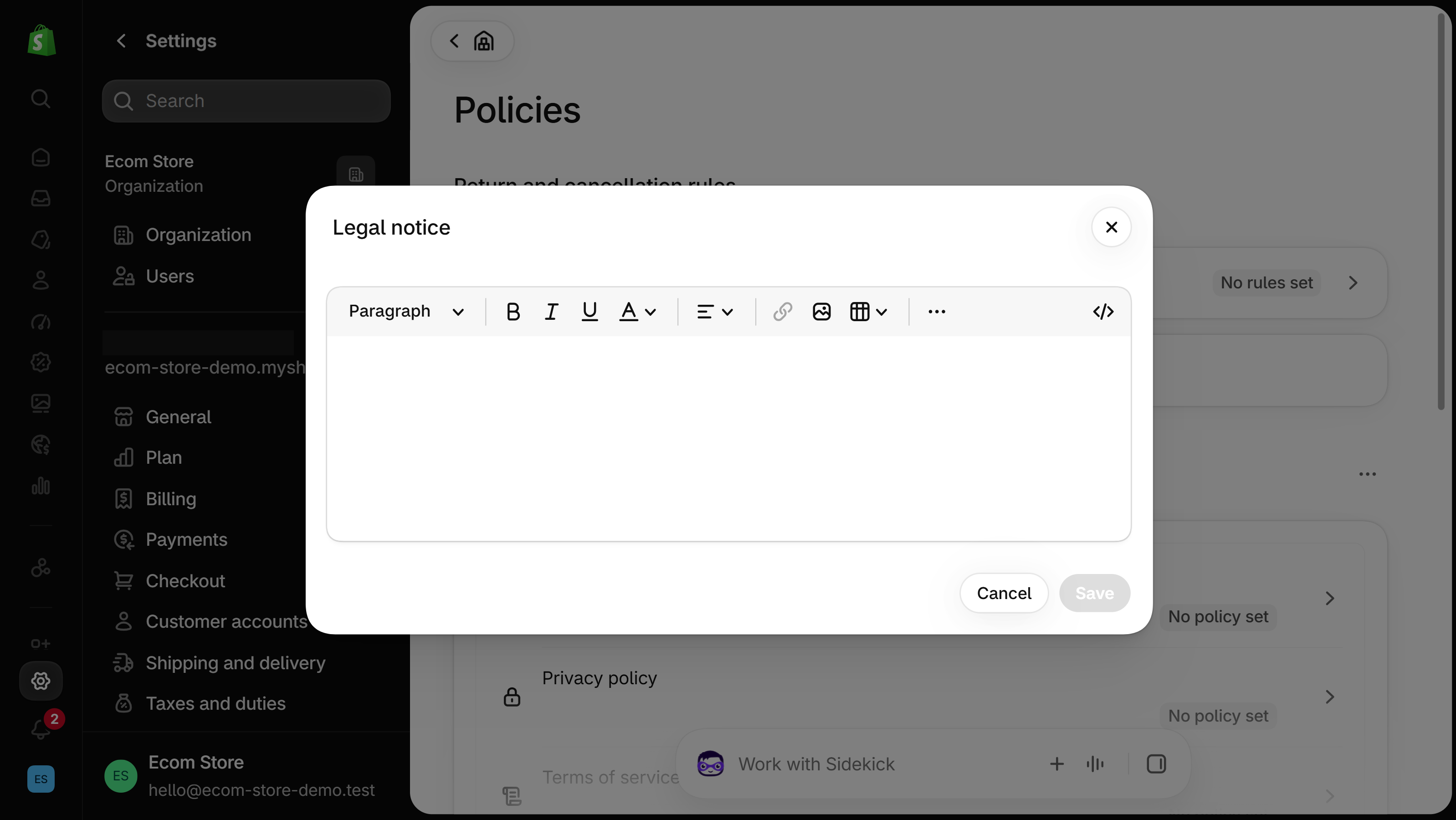Click the insert image icon
Viewport: 1456px width, 820px height.
[821, 312]
